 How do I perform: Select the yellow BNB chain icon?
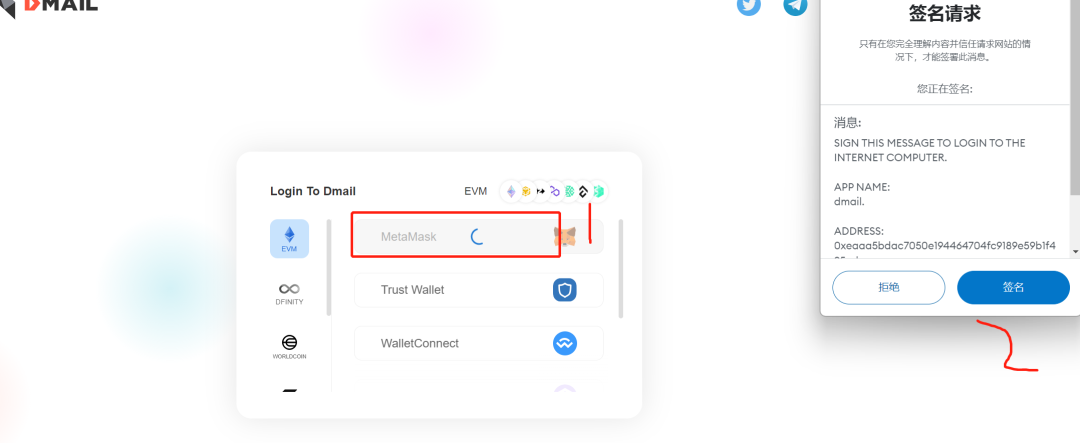click(526, 192)
